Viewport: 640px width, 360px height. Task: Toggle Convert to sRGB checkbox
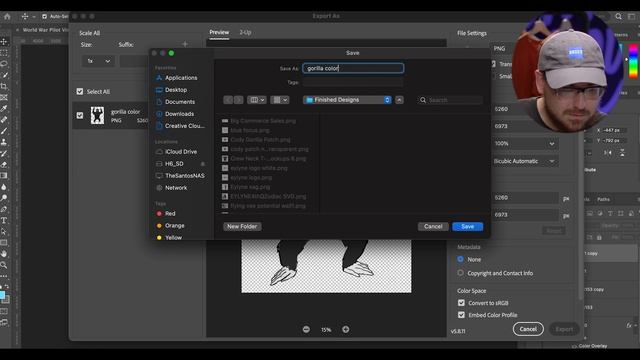coord(461,303)
